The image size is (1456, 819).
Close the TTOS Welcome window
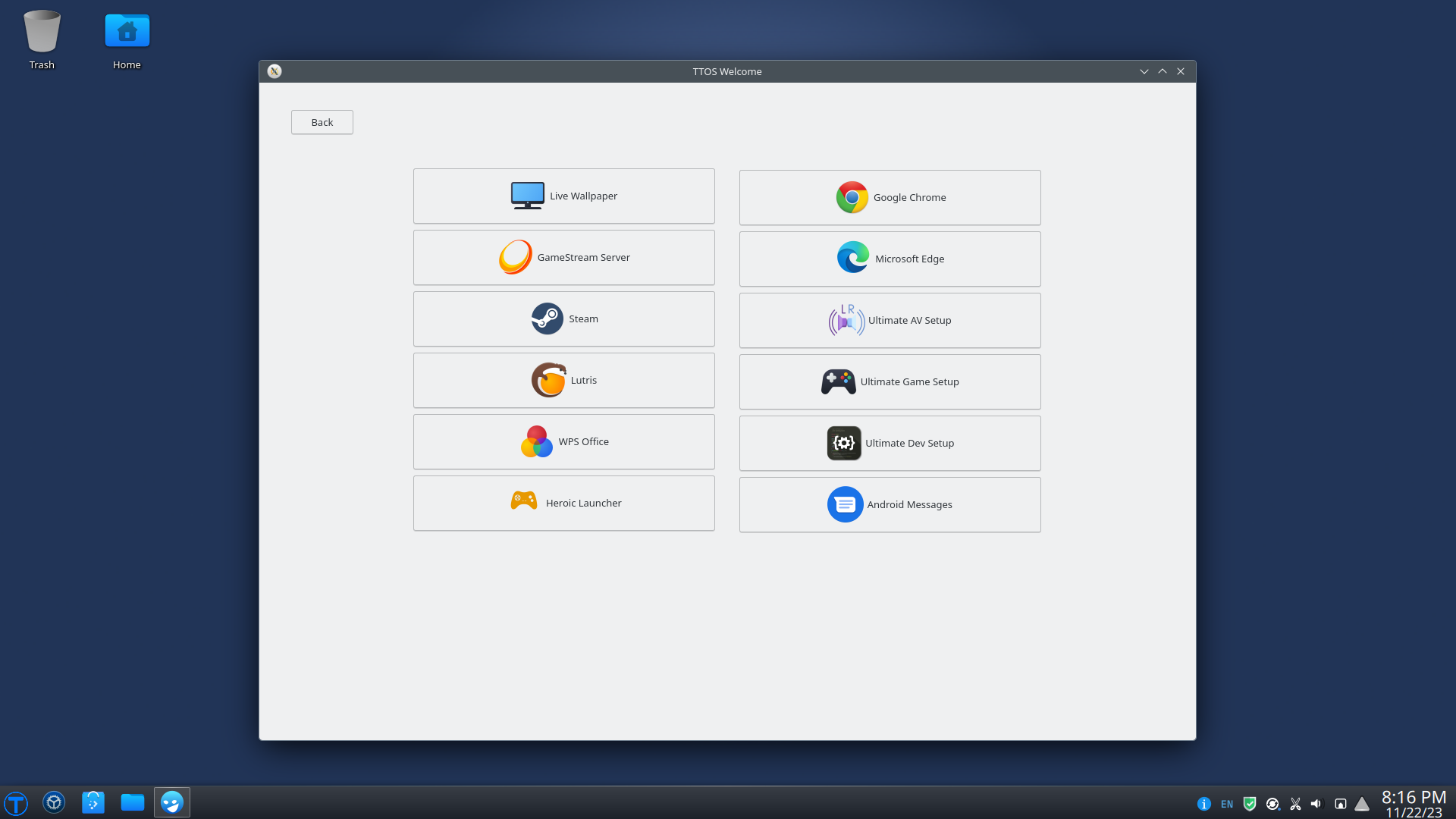(x=1181, y=71)
